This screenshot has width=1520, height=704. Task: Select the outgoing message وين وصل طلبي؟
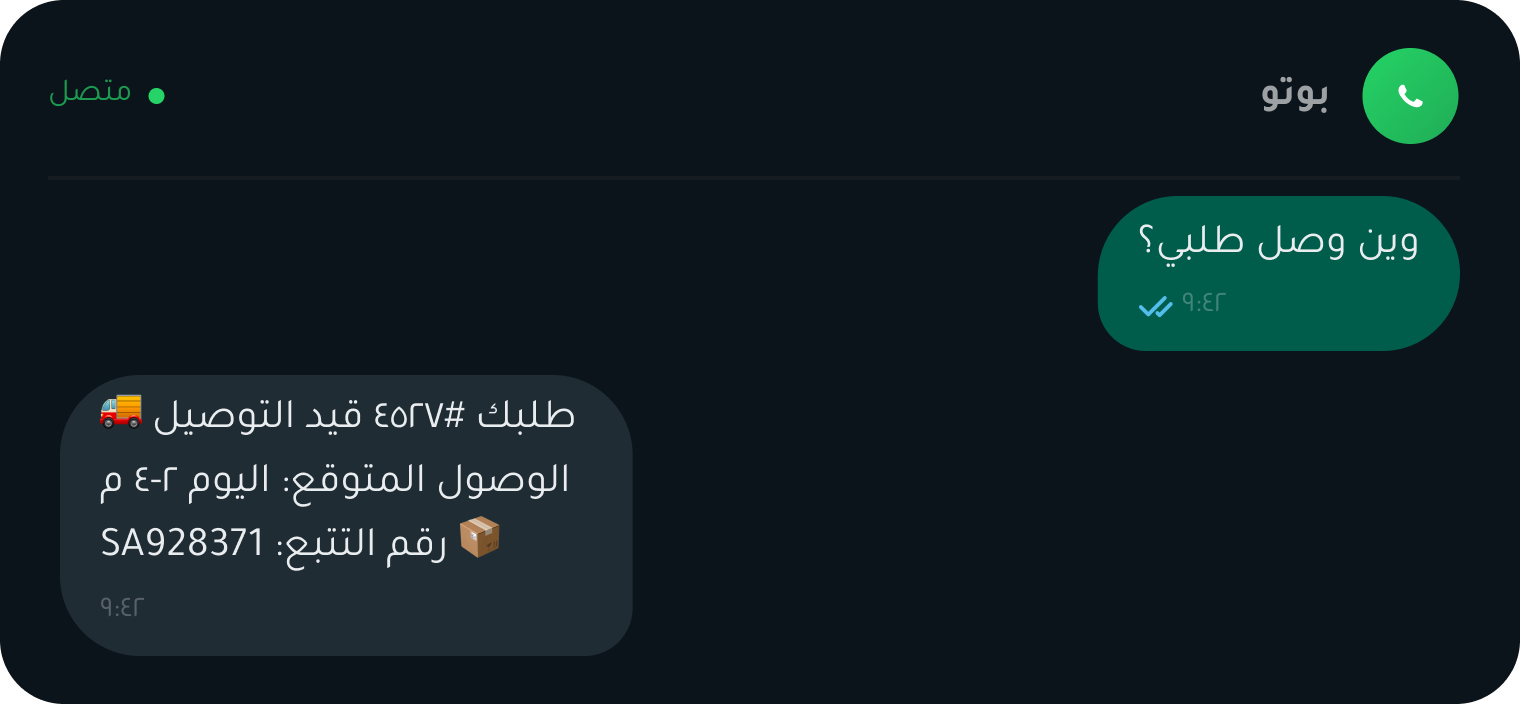[x=1278, y=243]
